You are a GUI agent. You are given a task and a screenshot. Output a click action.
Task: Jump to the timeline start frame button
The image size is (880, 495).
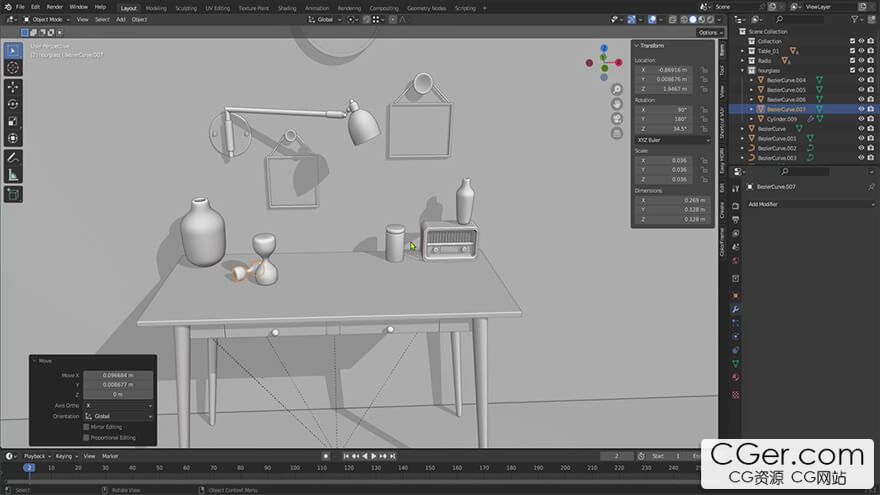click(346, 456)
